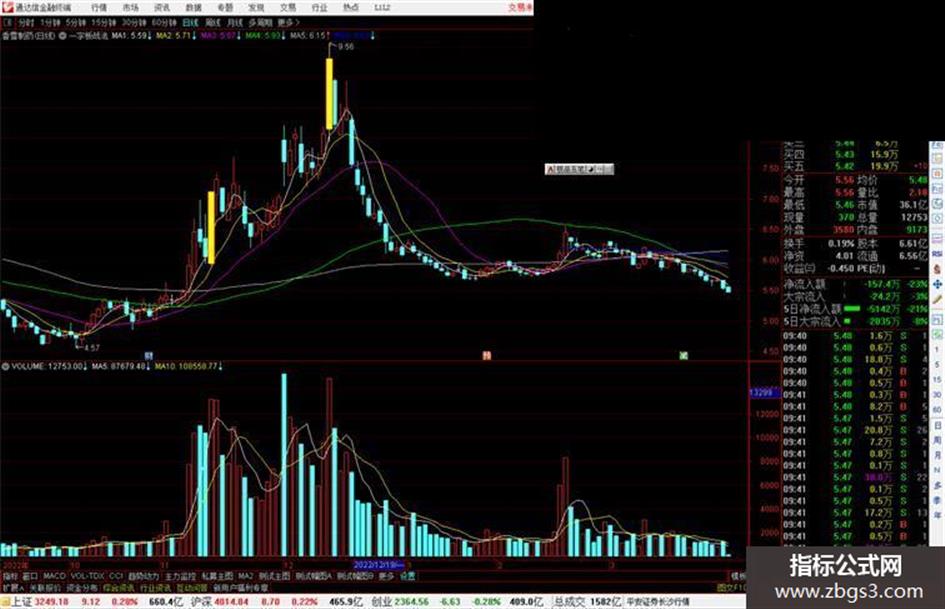Click the blue marker below the price chart
Viewport: 945px width, 609px height.
[x=149, y=356]
